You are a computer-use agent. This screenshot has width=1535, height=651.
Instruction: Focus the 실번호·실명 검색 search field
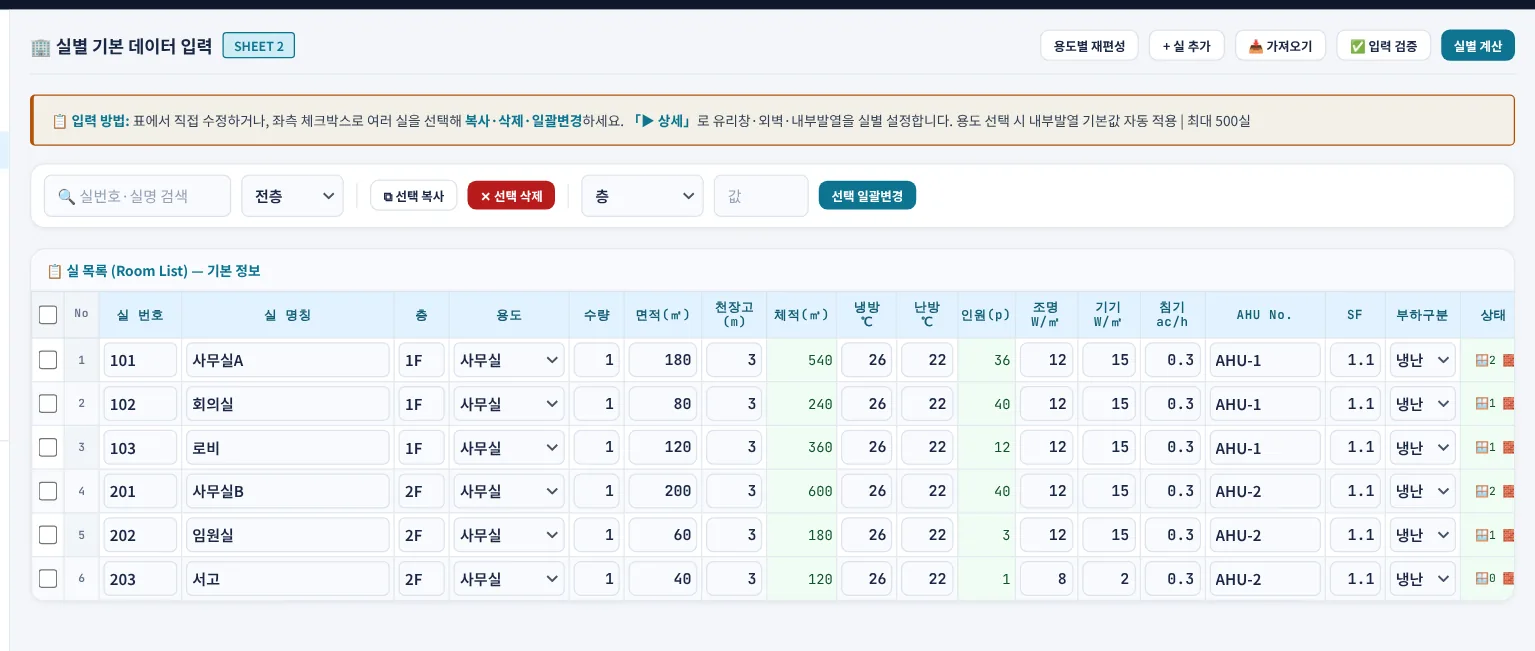click(x=137, y=196)
